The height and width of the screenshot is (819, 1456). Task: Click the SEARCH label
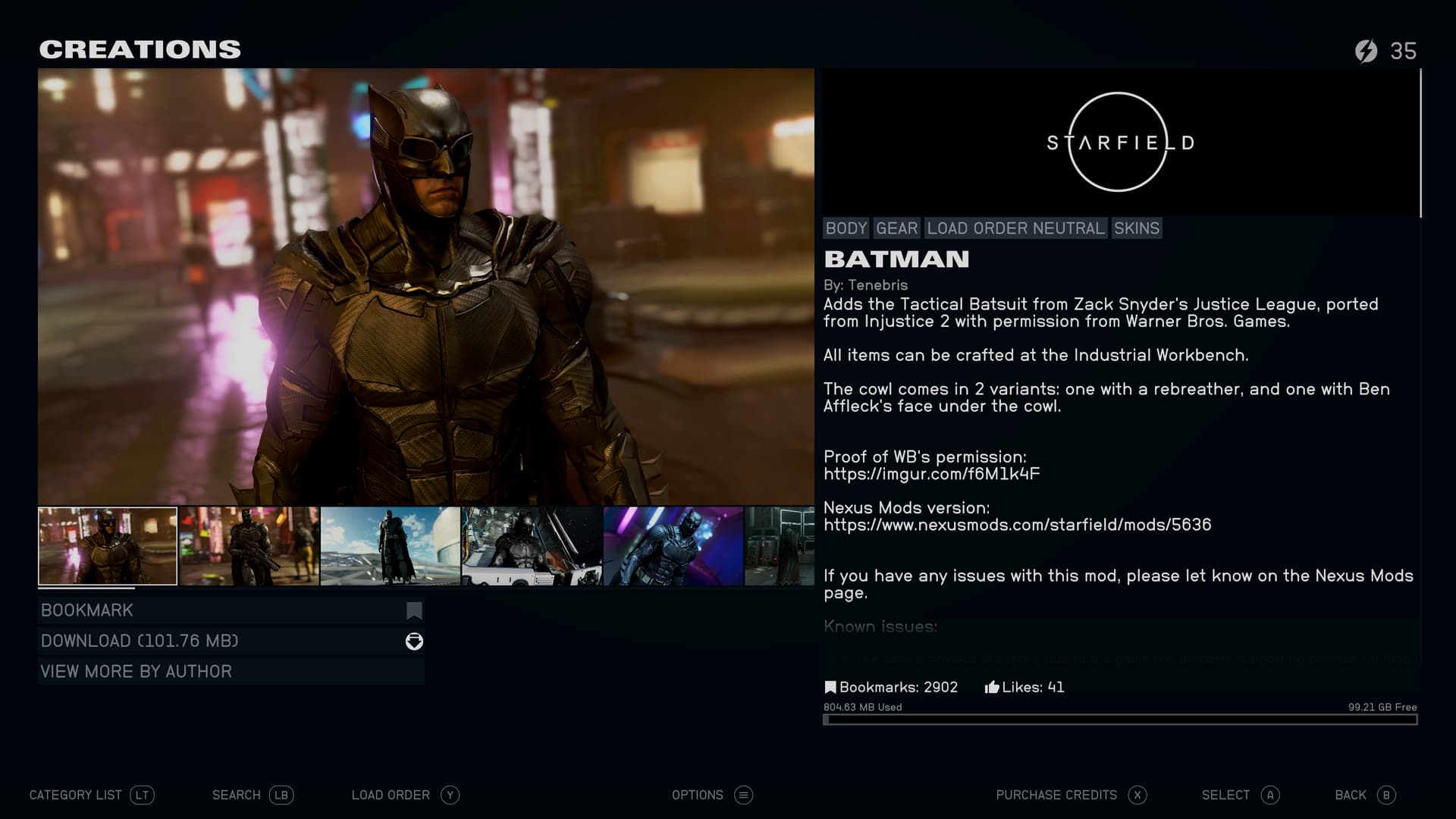point(236,795)
